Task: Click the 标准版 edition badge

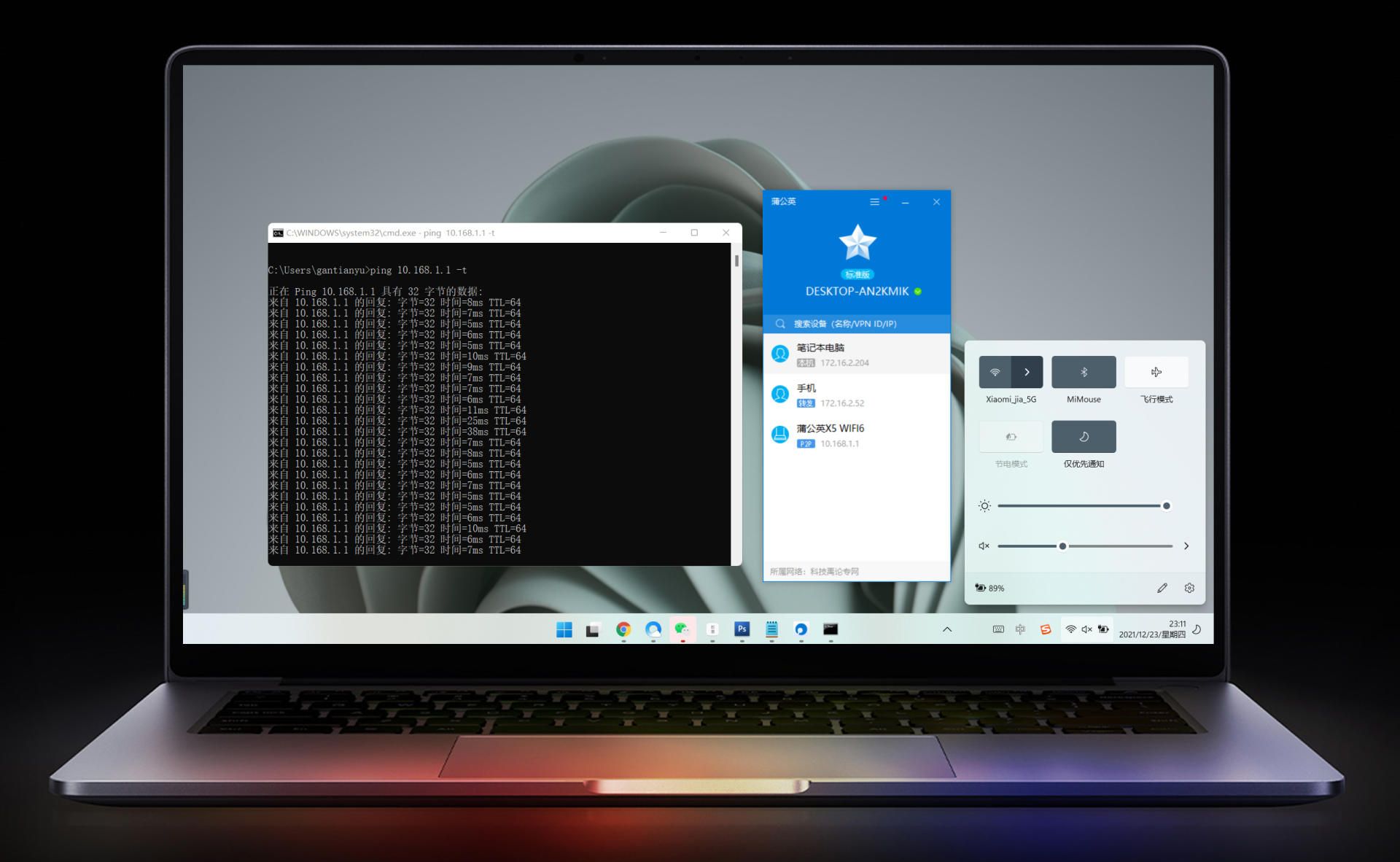Action: 857,274
